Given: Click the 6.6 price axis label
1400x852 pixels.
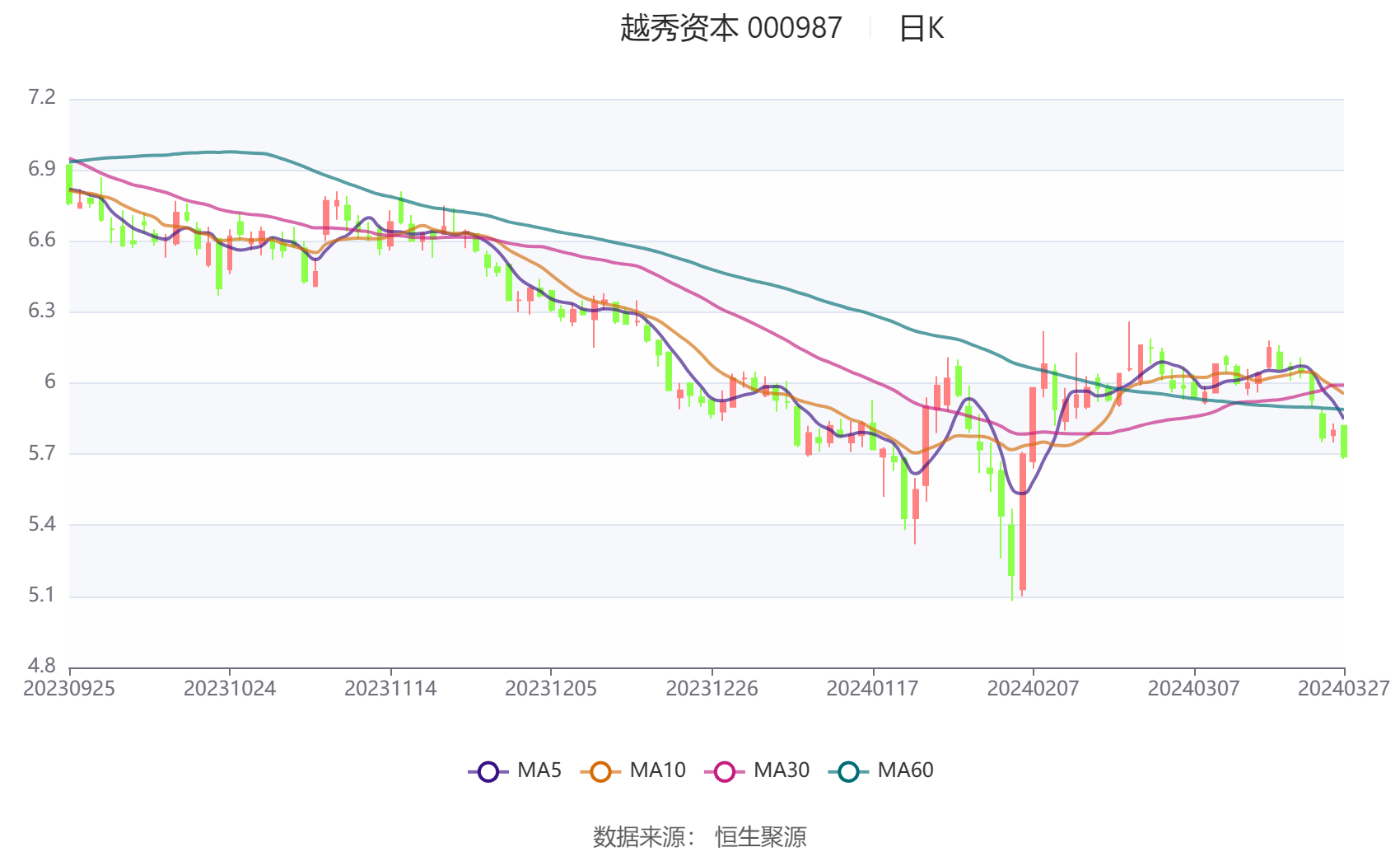Looking at the screenshot, I should pos(42,240).
